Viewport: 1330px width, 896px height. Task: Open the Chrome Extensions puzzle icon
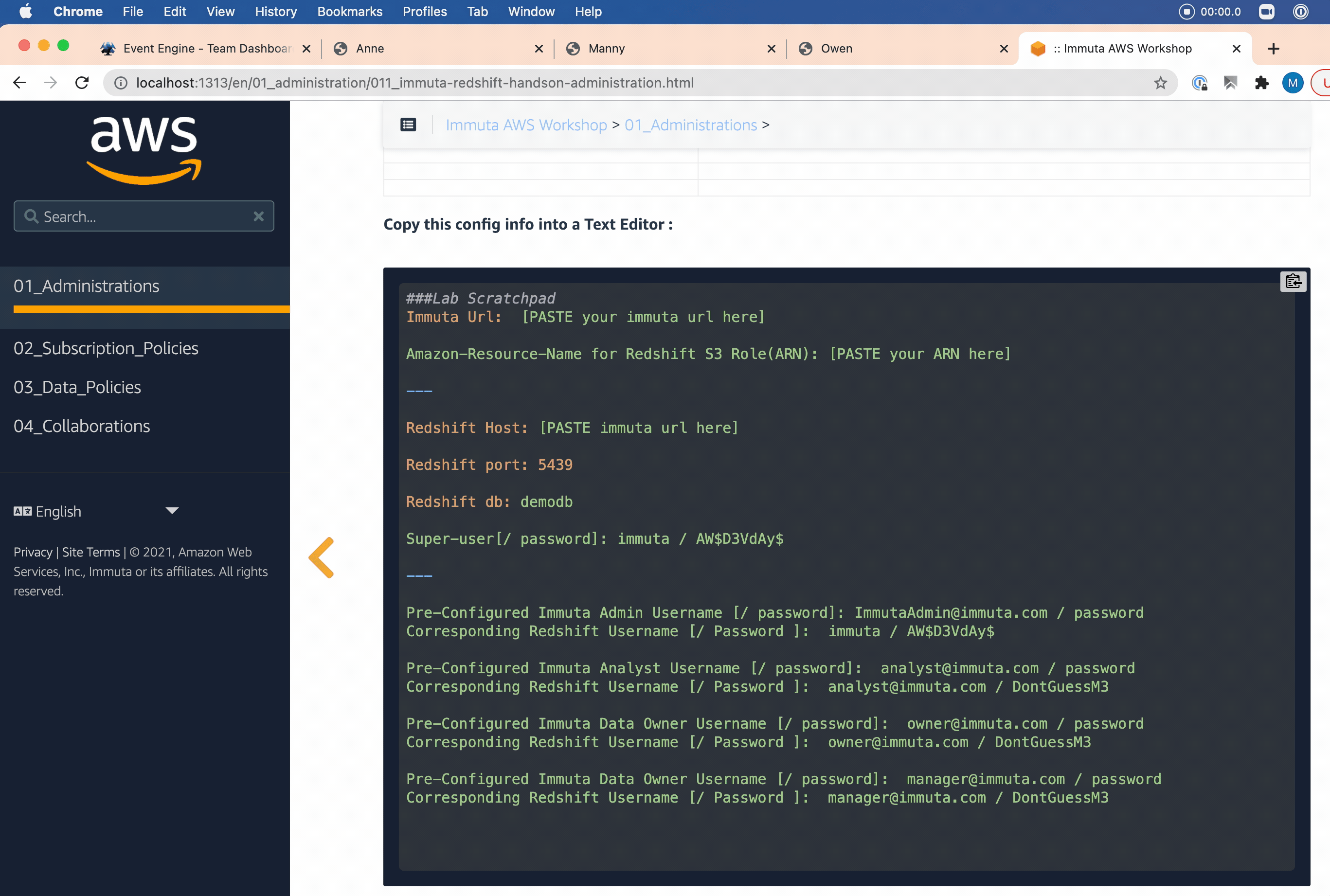pyautogui.click(x=1261, y=83)
